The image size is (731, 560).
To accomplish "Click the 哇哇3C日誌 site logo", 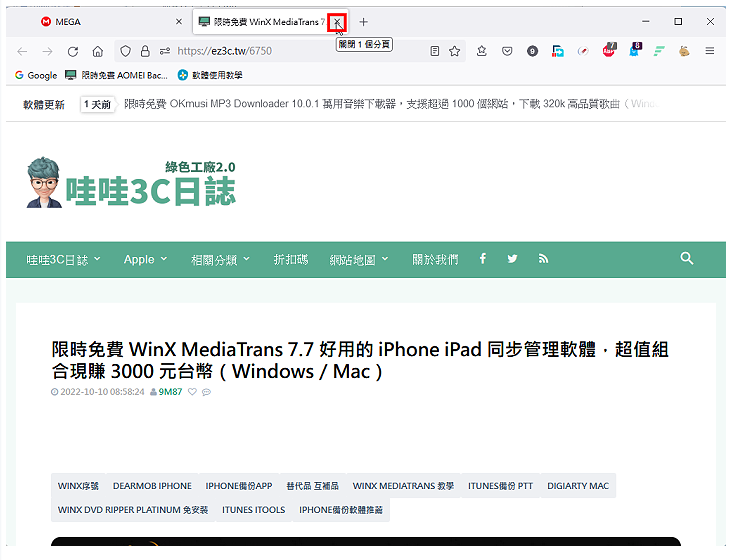I will tap(131, 183).
